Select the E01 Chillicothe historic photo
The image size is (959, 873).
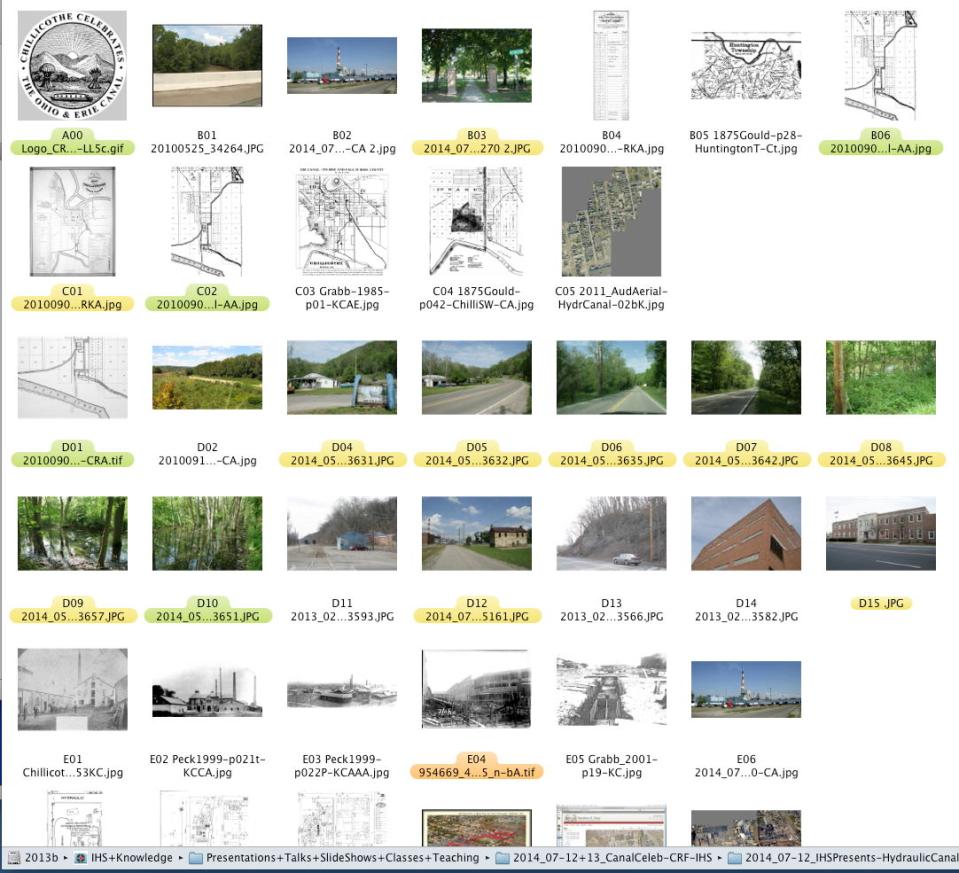coord(72,689)
